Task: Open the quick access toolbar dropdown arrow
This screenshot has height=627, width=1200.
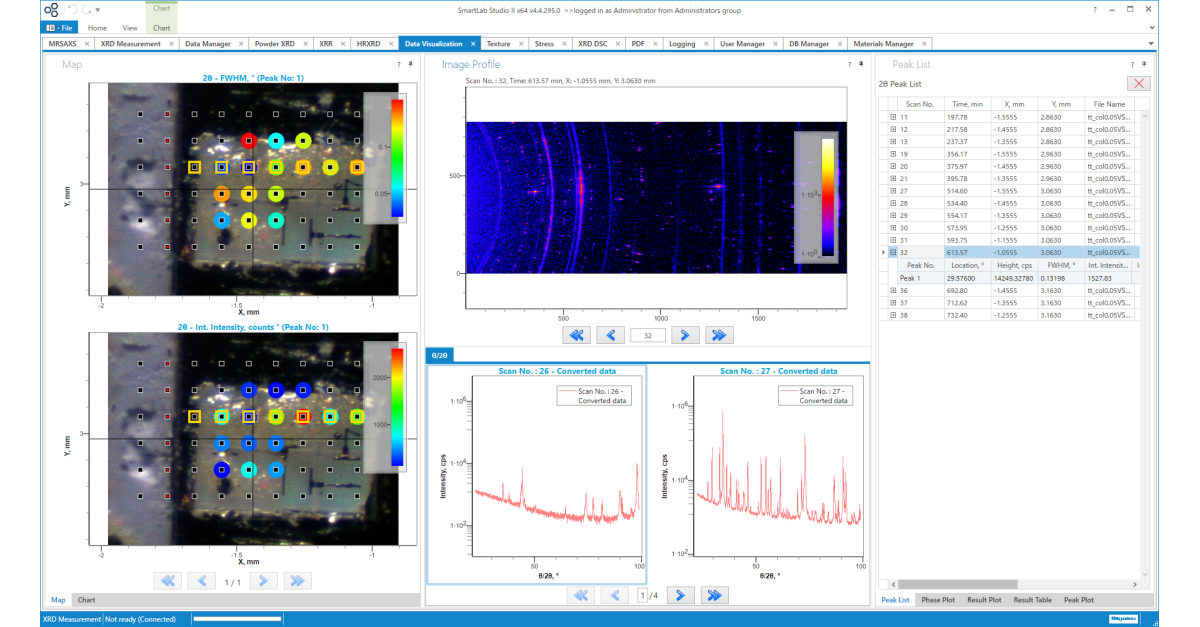Action: click(97, 10)
